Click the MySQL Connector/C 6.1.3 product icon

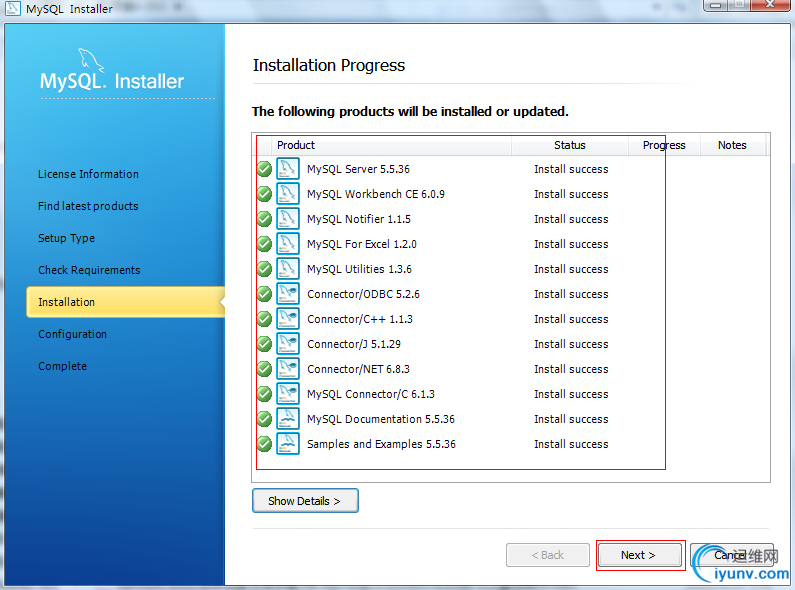tap(287, 394)
